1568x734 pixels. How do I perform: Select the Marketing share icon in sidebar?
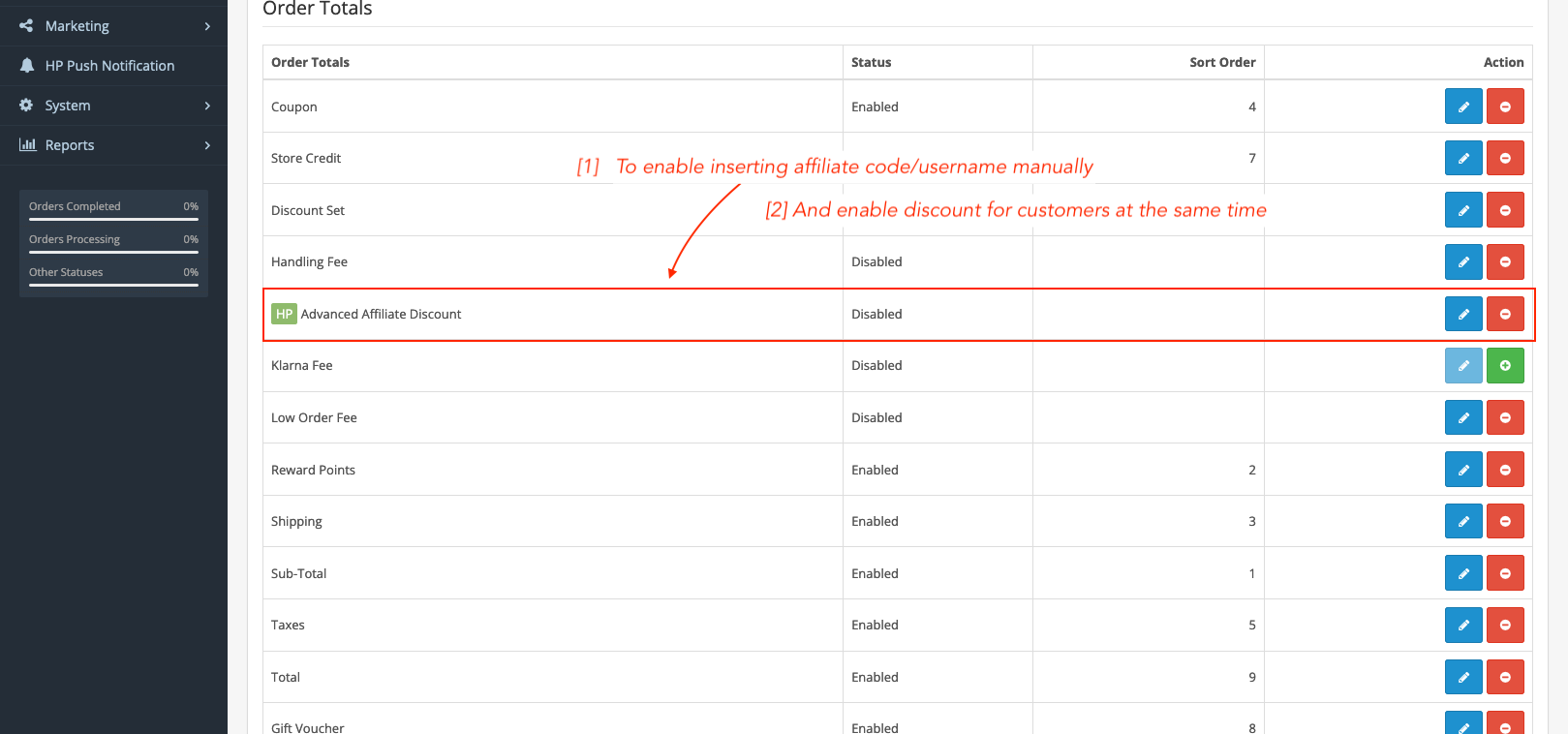pyautogui.click(x=25, y=25)
